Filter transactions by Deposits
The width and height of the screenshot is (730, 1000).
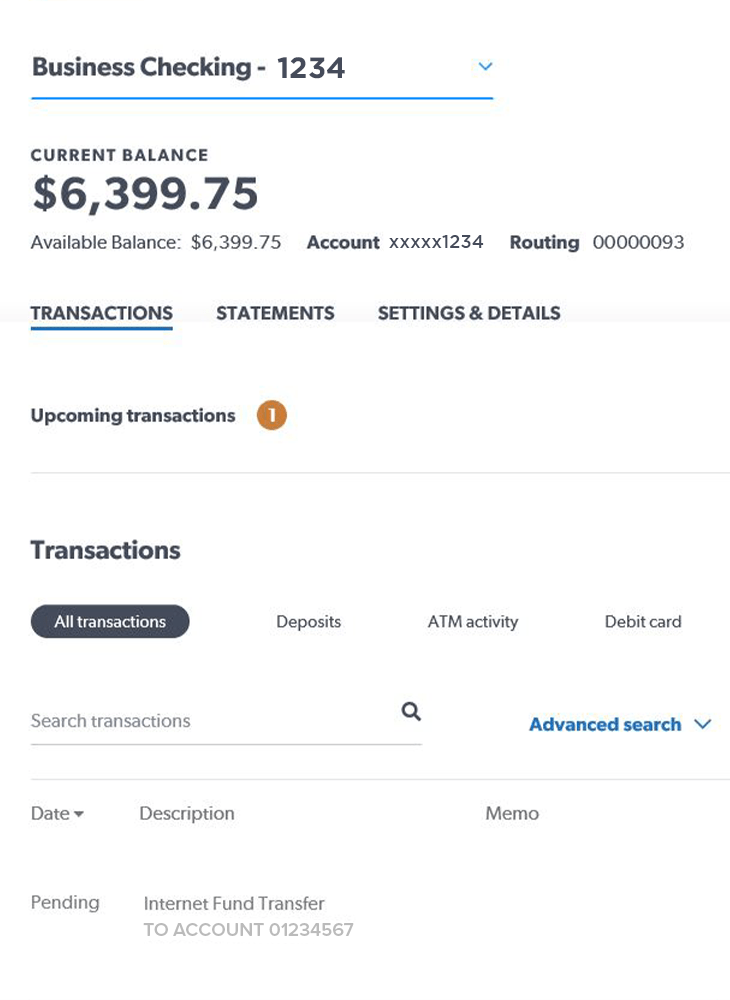308,622
